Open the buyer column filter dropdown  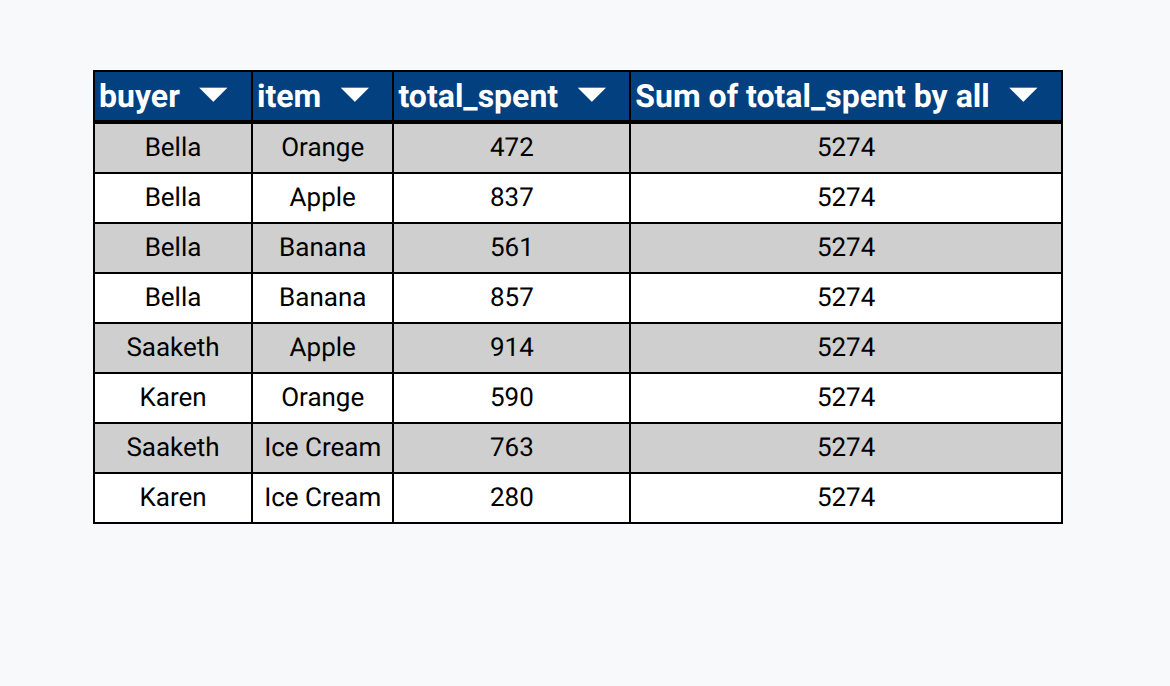pyautogui.click(x=213, y=95)
